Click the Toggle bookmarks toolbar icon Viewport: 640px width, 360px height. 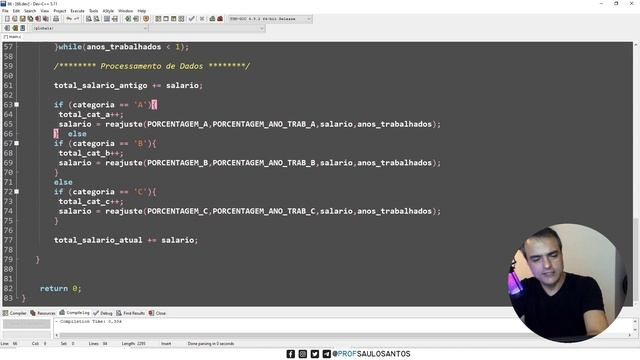(x=15, y=28)
